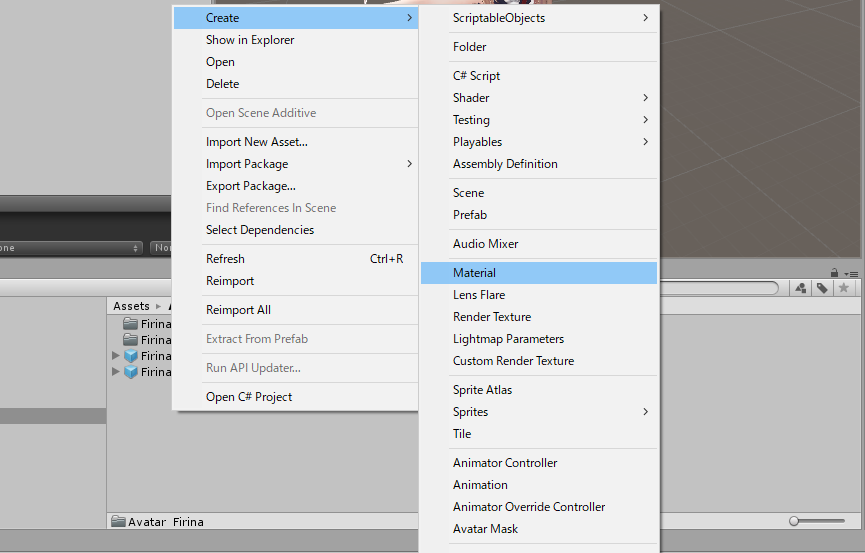Click the second Firina prefab cube icon
Image resolution: width=865 pixels, height=553 pixels.
(x=130, y=372)
